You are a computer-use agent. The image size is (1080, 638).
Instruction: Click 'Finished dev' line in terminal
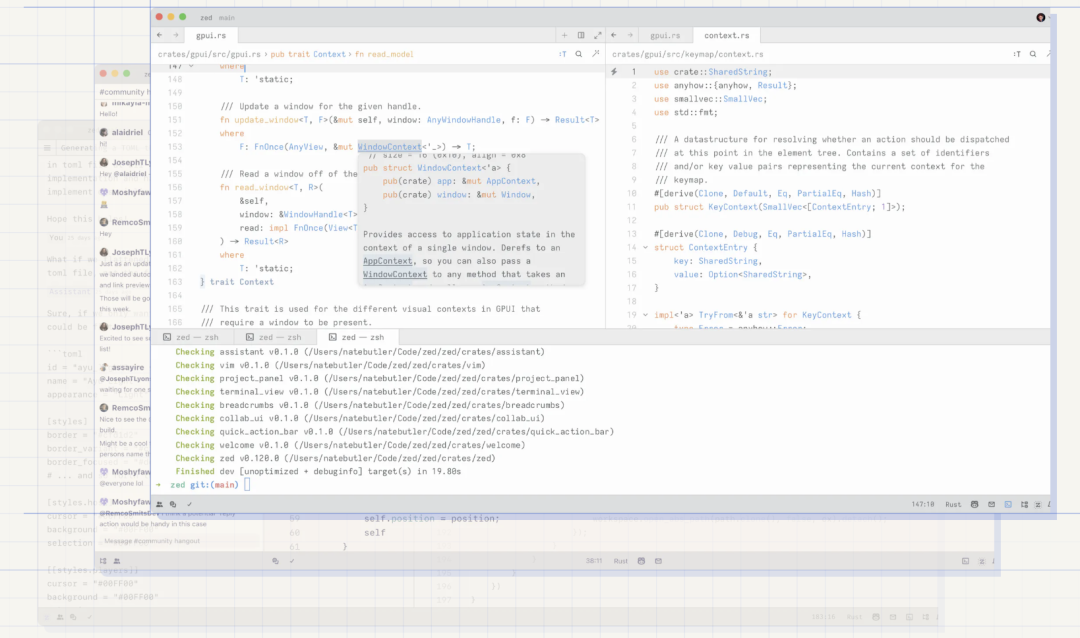point(318,471)
